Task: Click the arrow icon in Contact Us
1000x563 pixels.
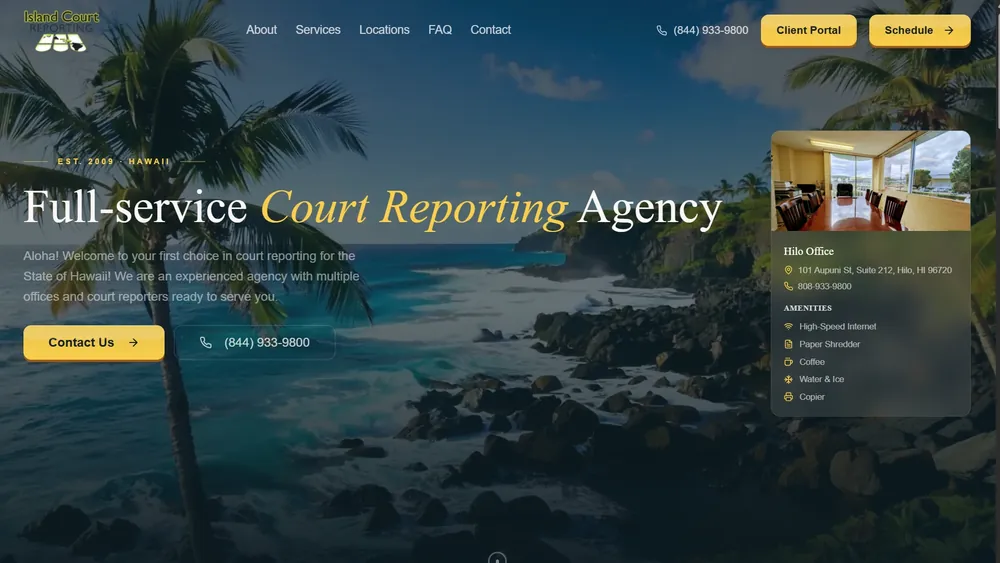Action: click(x=133, y=342)
